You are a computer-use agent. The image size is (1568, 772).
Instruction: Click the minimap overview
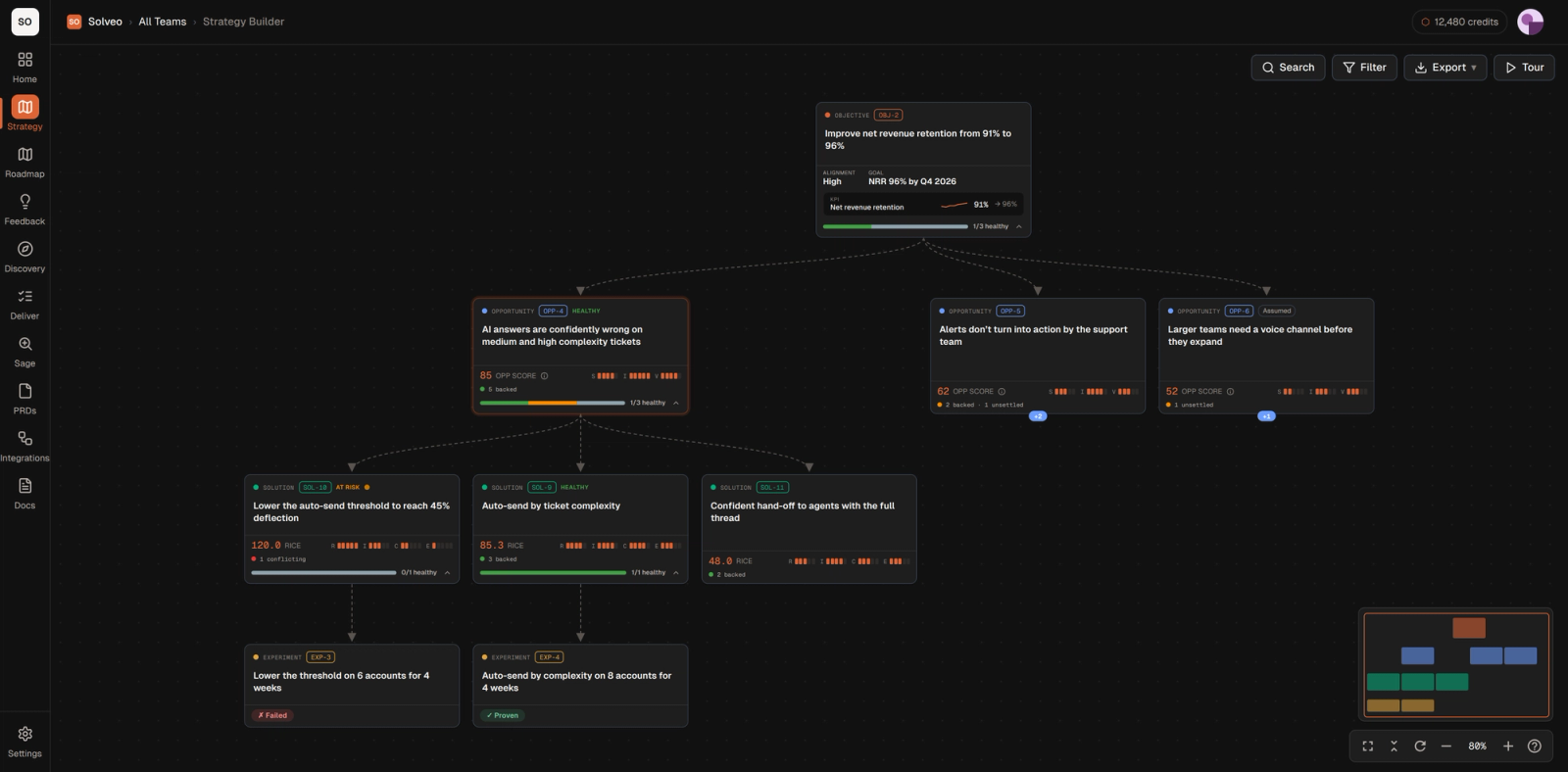tap(1455, 665)
